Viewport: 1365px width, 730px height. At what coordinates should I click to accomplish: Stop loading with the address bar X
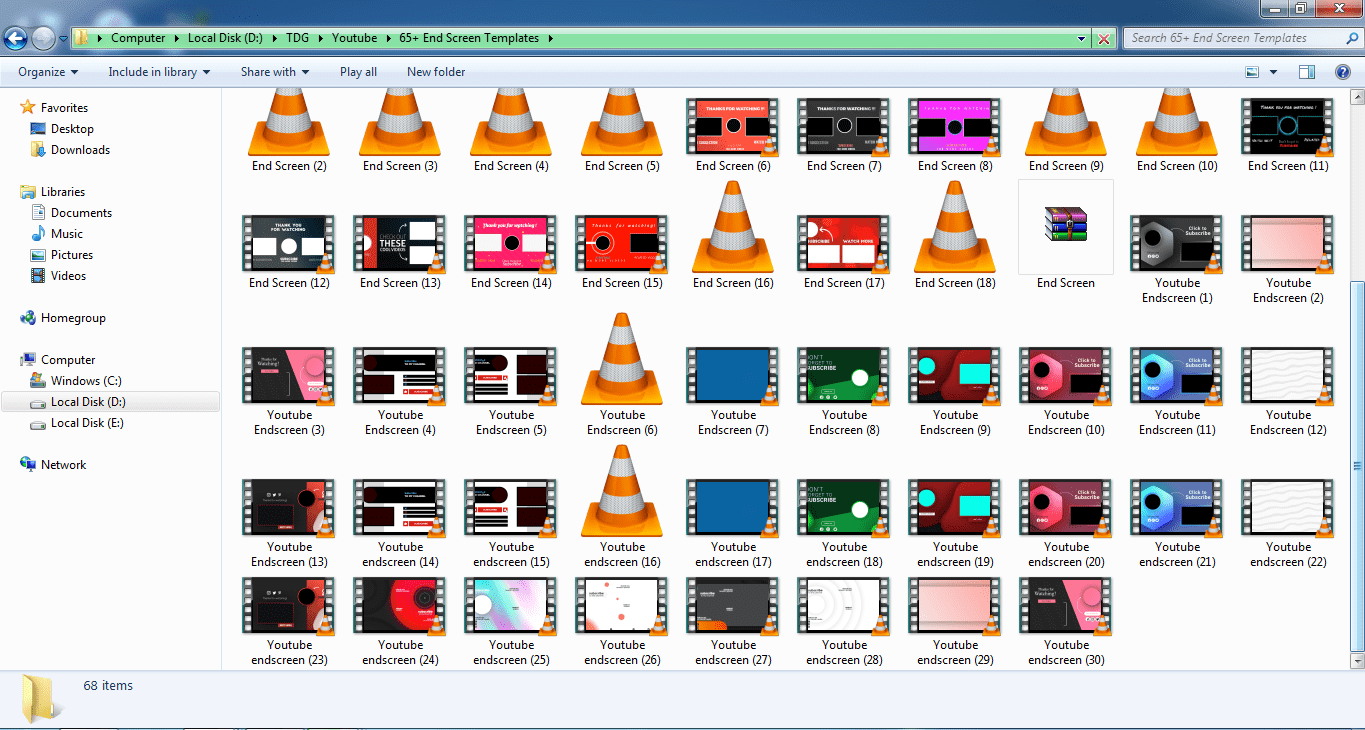pos(1104,39)
